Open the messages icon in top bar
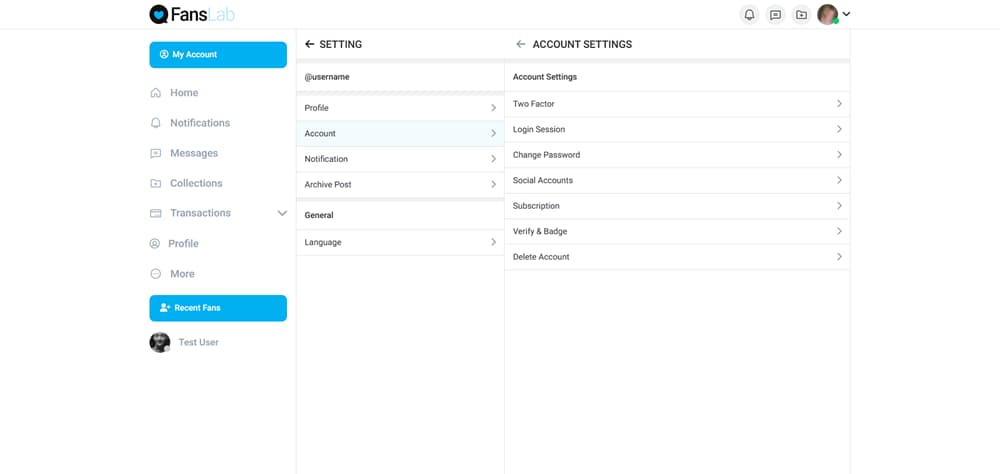 pos(776,15)
